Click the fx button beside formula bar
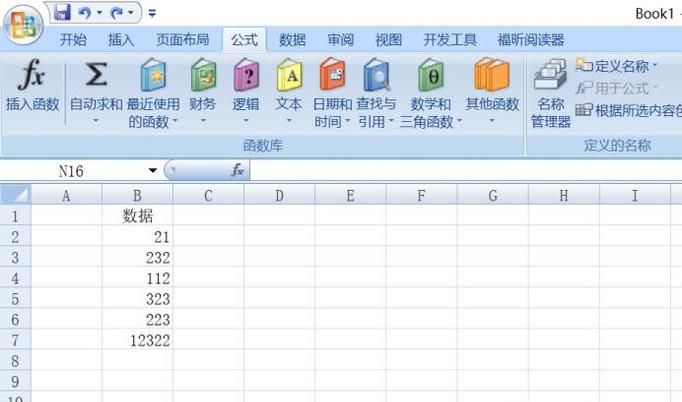The height and width of the screenshot is (402, 682). pyautogui.click(x=237, y=170)
